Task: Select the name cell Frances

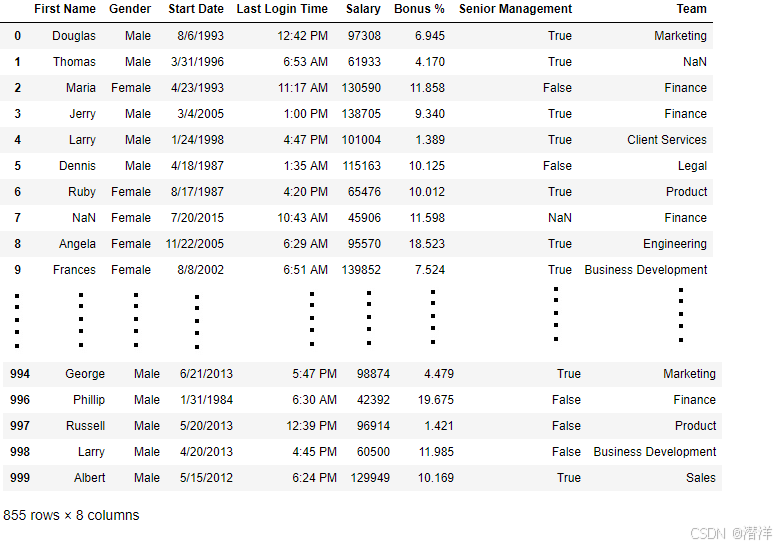Action: tap(75, 270)
